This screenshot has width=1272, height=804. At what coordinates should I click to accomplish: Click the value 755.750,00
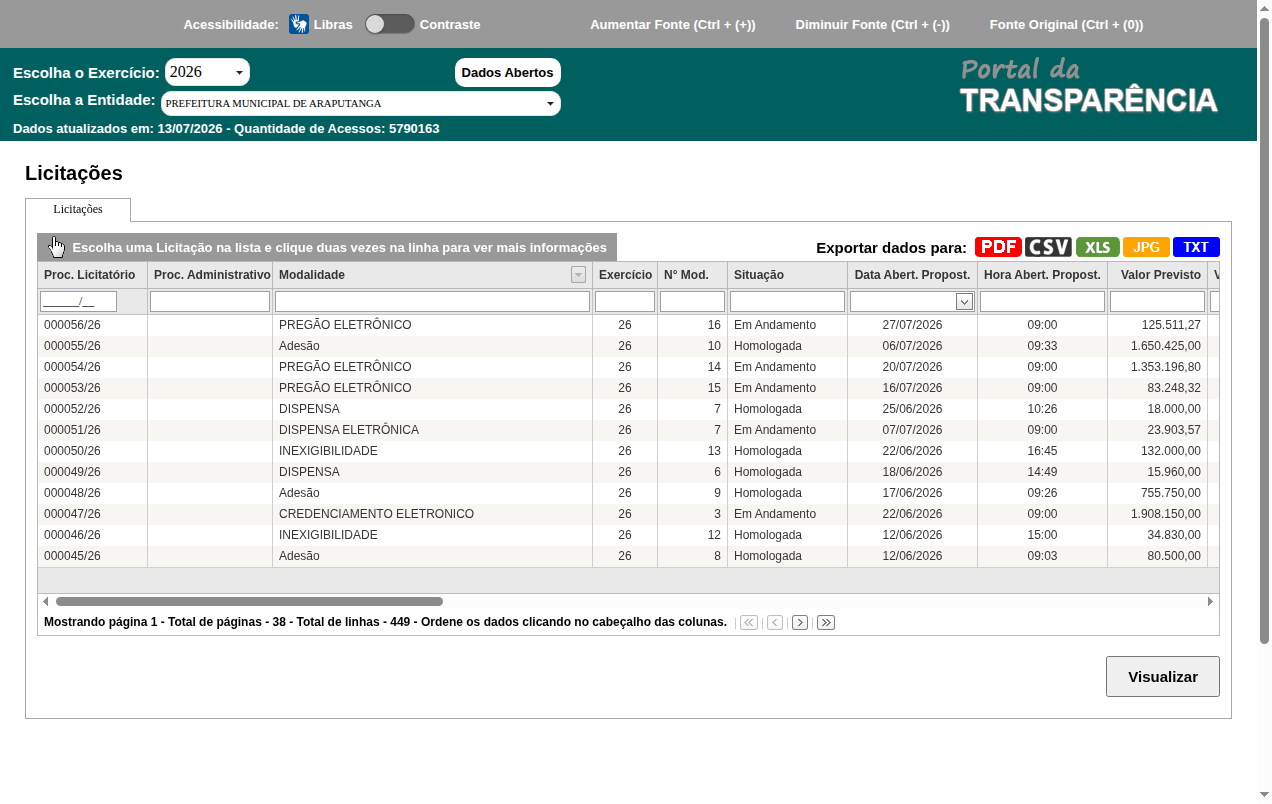click(1171, 493)
